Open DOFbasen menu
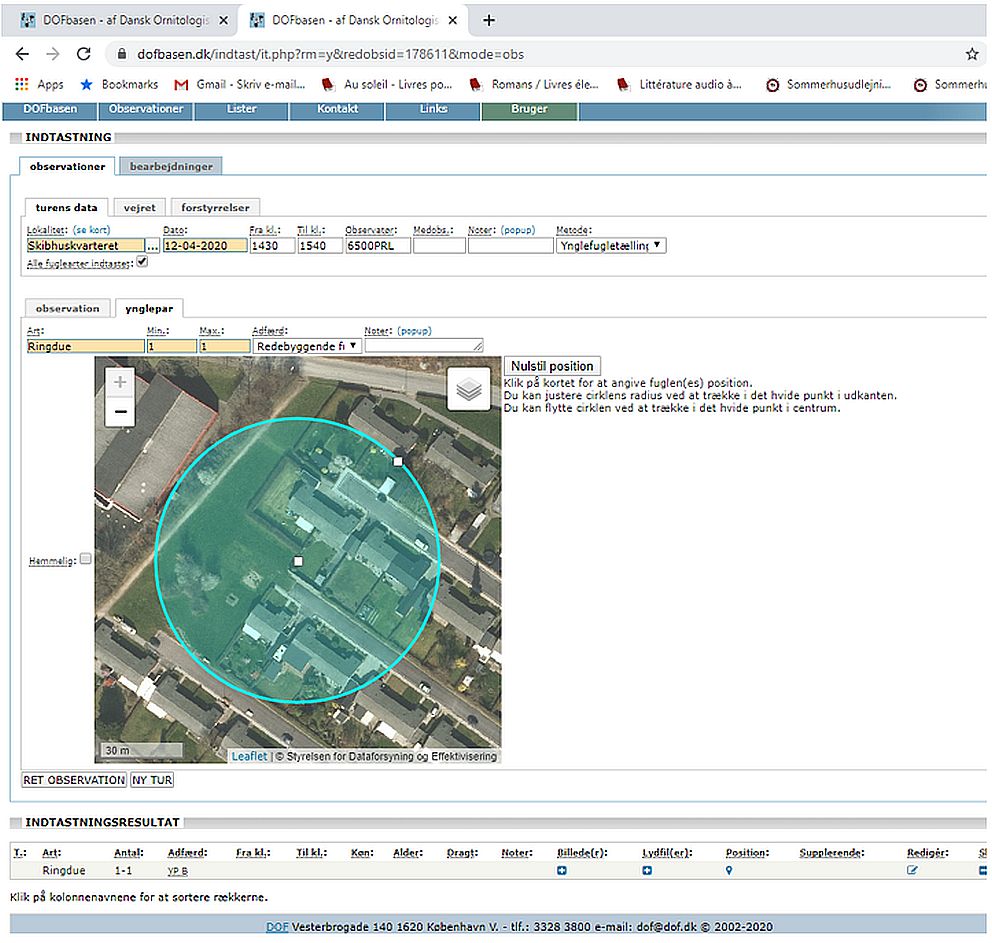 point(50,109)
